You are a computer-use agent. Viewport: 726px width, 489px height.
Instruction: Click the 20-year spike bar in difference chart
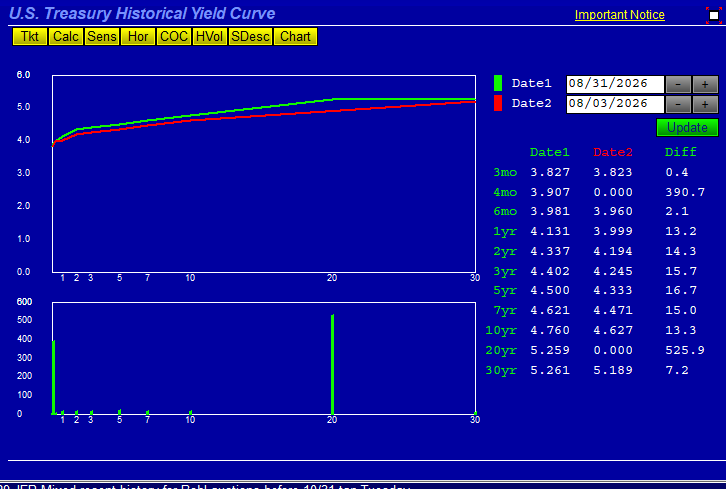(332, 364)
